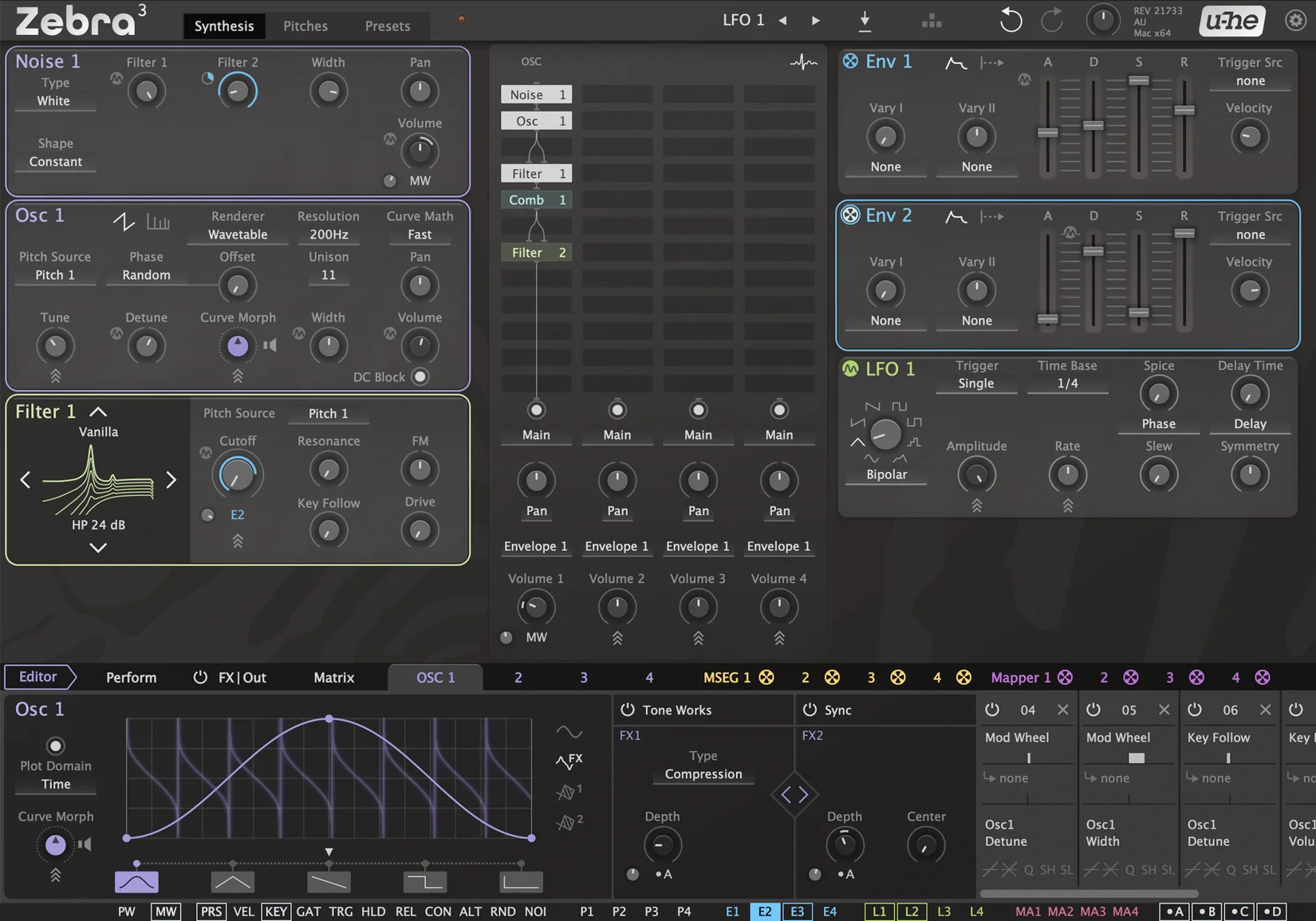Toggle DC Block in Osc 1 panel
The image size is (1316, 921).
tap(419, 376)
